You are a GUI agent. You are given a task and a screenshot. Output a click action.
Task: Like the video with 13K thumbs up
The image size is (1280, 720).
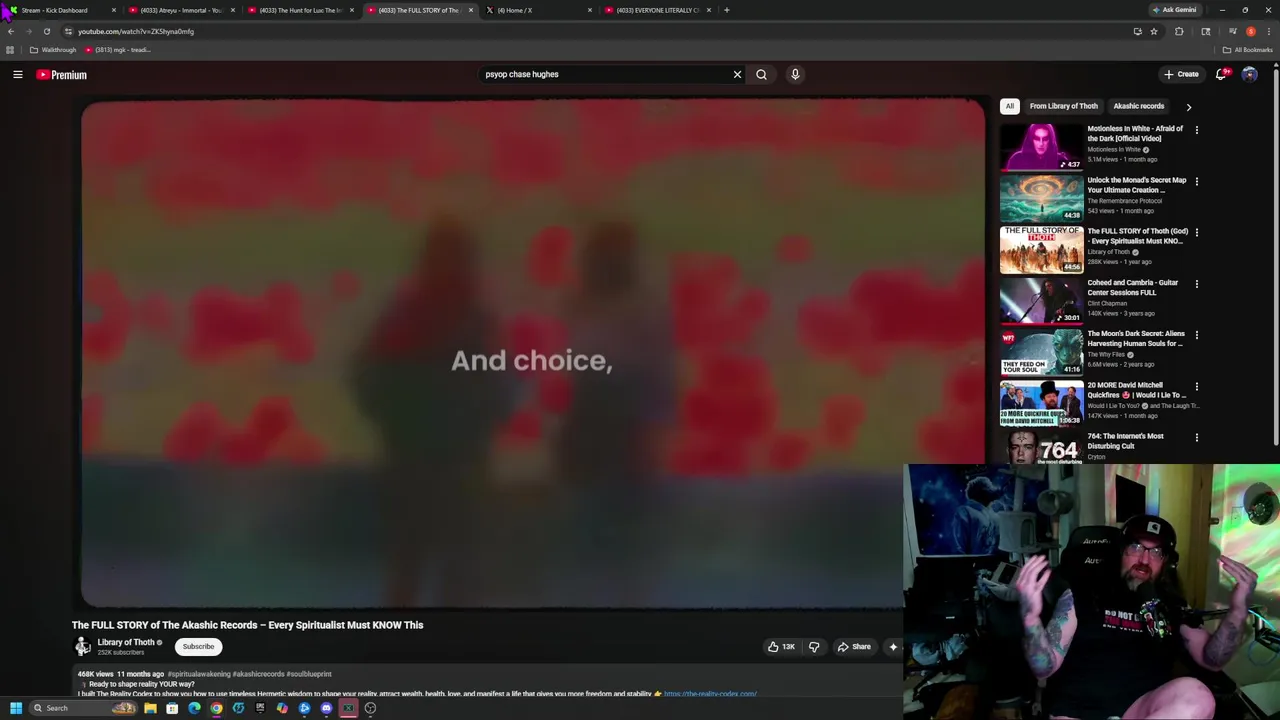tap(781, 647)
